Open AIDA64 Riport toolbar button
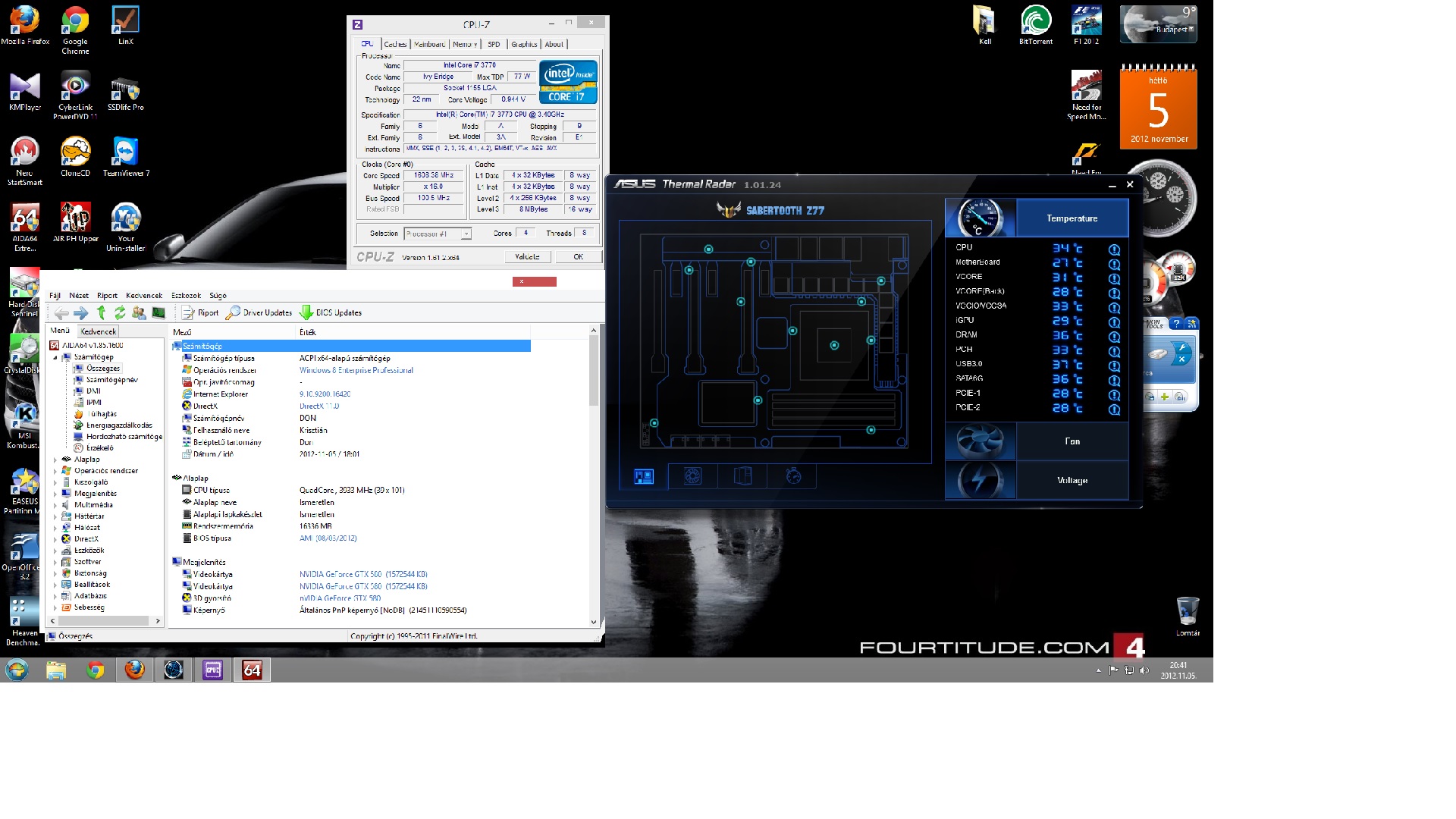 tap(200, 312)
